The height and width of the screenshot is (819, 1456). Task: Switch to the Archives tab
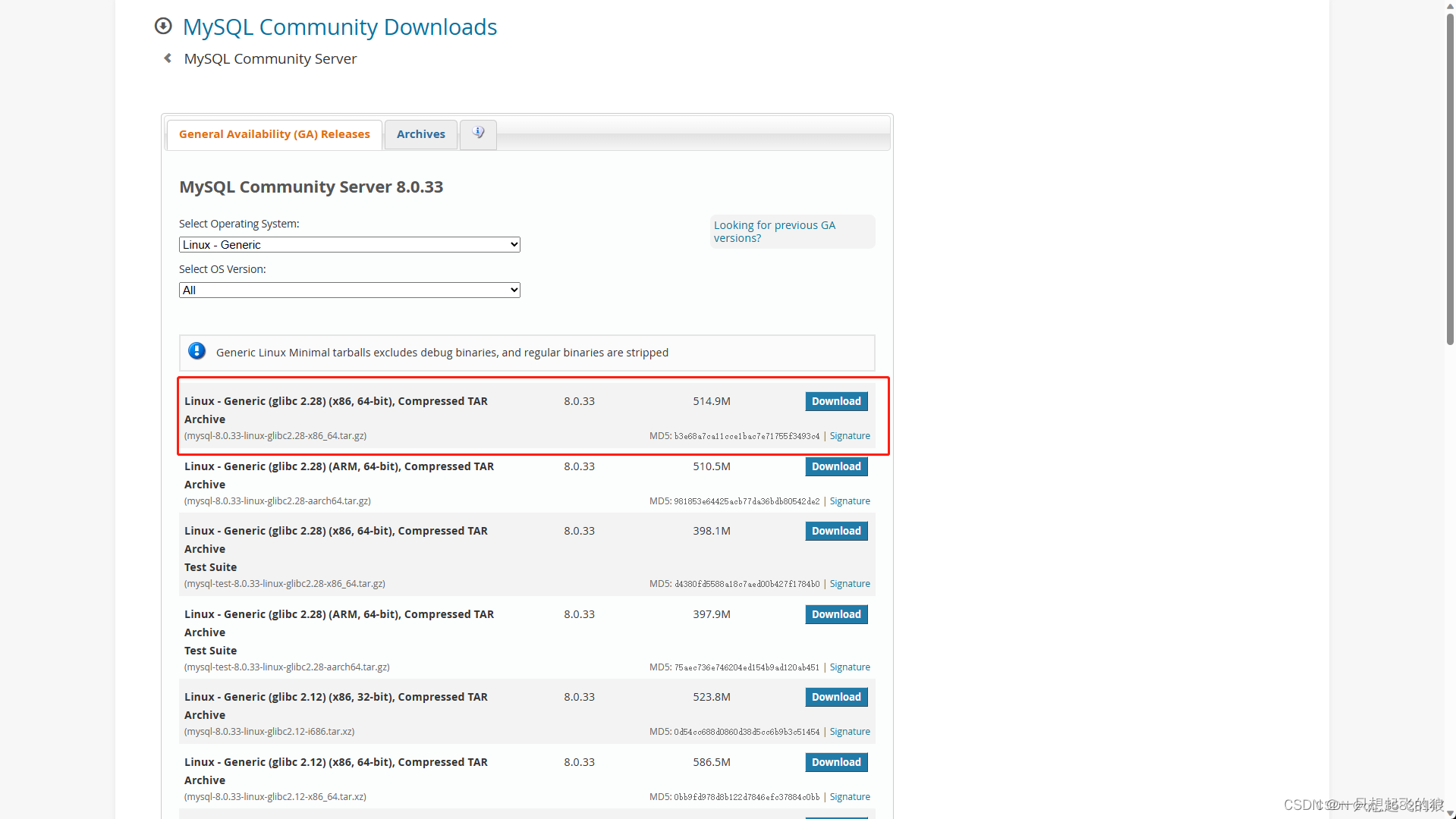point(420,134)
